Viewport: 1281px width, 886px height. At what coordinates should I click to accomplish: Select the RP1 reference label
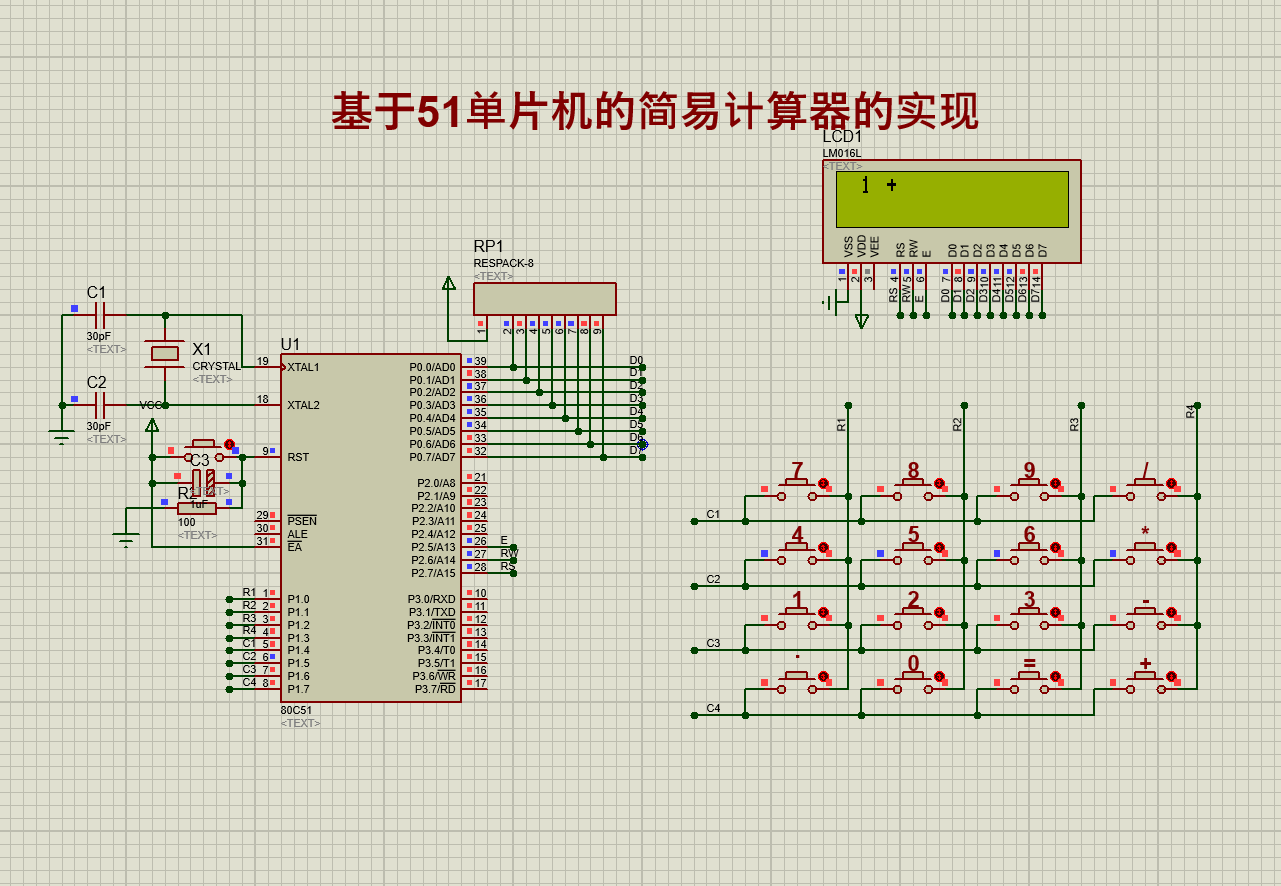click(x=489, y=246)
